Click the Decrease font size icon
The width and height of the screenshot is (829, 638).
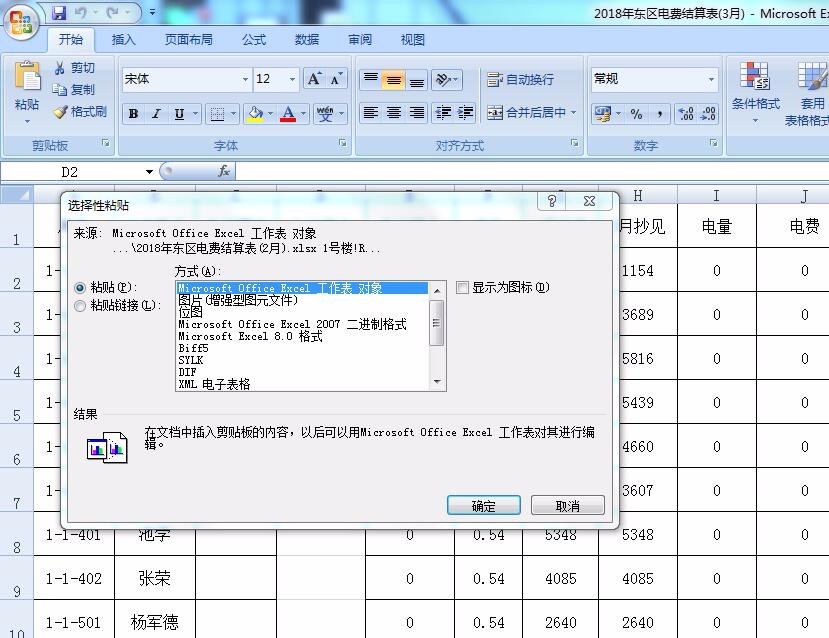[x=336, y=79]
